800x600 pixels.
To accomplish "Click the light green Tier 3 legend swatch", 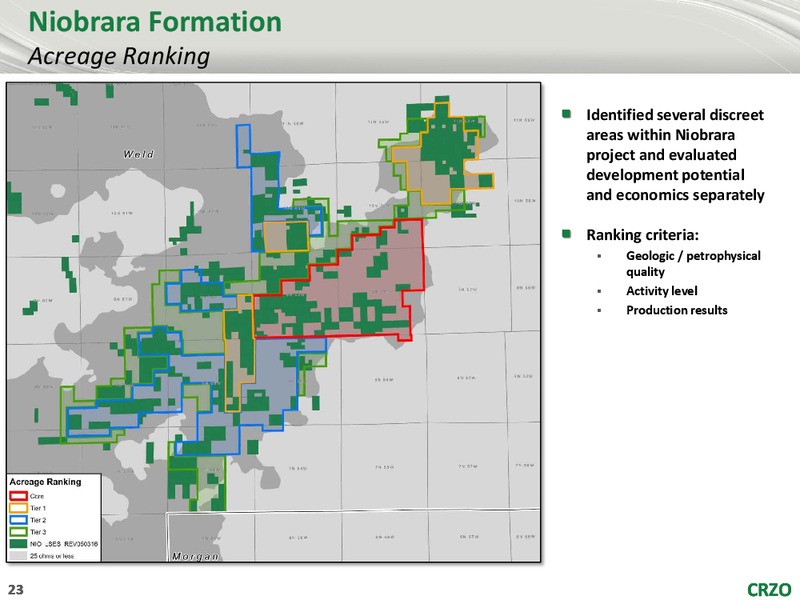I will (18, 532).
